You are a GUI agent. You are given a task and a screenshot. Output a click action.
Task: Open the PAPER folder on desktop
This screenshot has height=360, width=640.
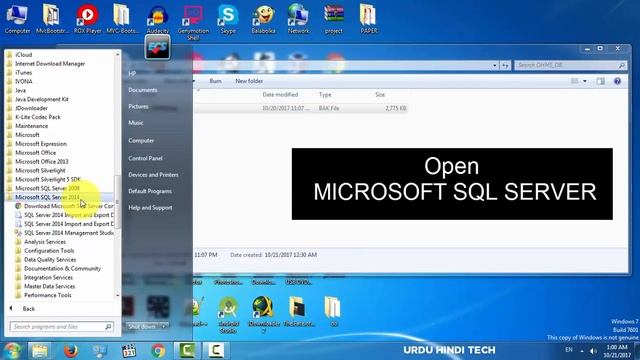(369, 19)
